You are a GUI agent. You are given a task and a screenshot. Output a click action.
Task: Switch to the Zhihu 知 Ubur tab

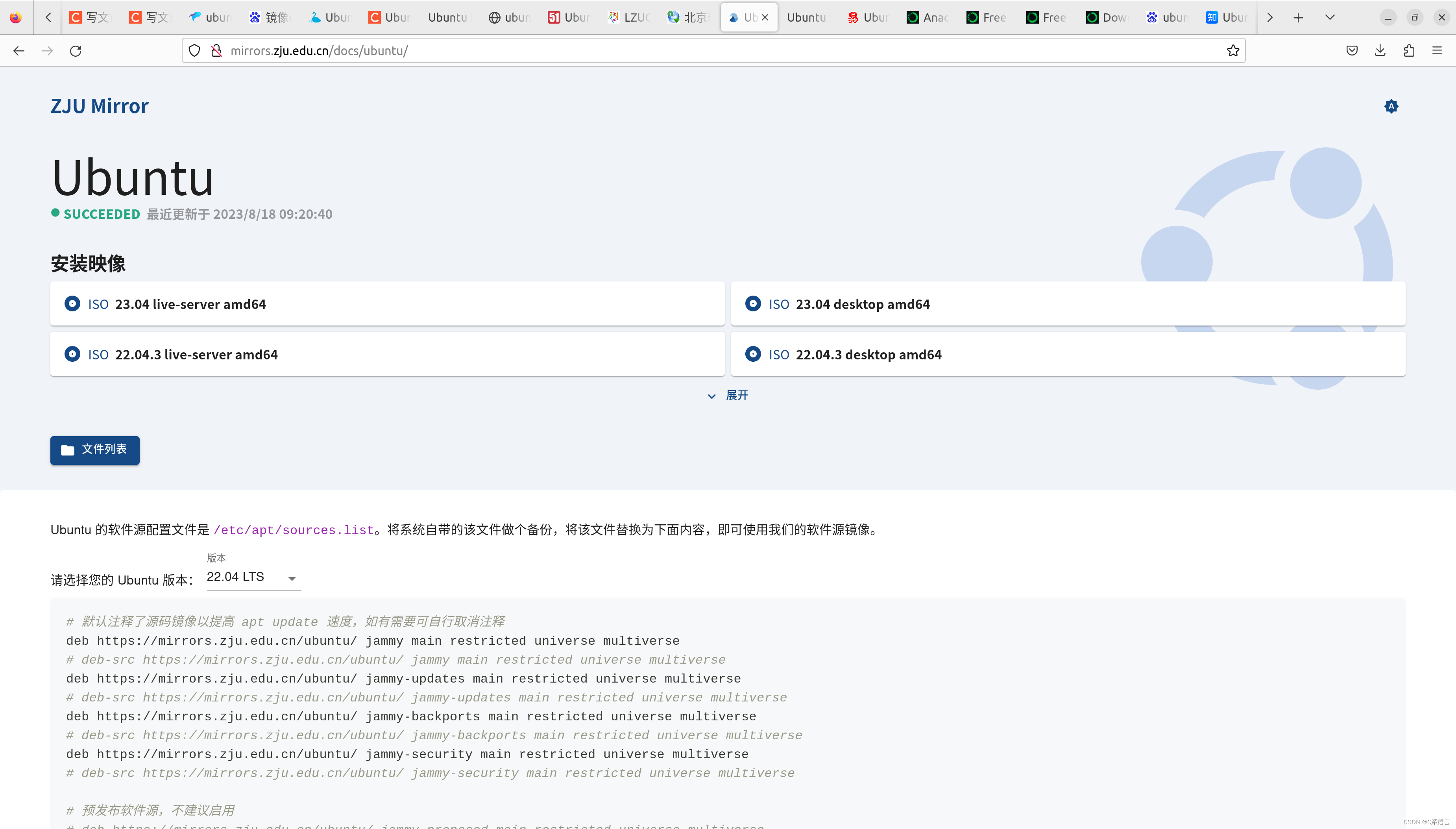click(1227, 18)
